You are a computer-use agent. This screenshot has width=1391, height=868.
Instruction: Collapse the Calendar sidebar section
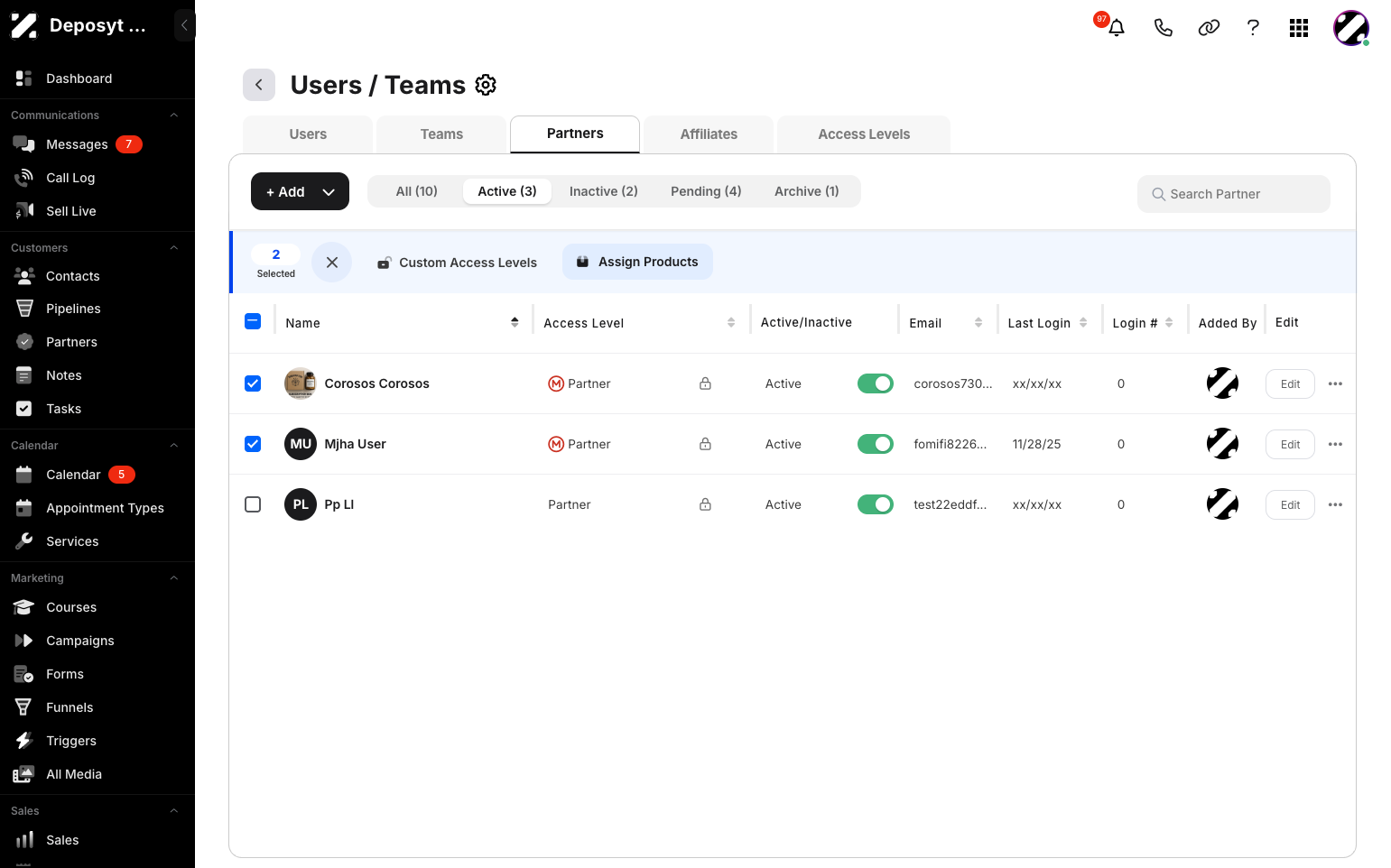tap(174, 446)
